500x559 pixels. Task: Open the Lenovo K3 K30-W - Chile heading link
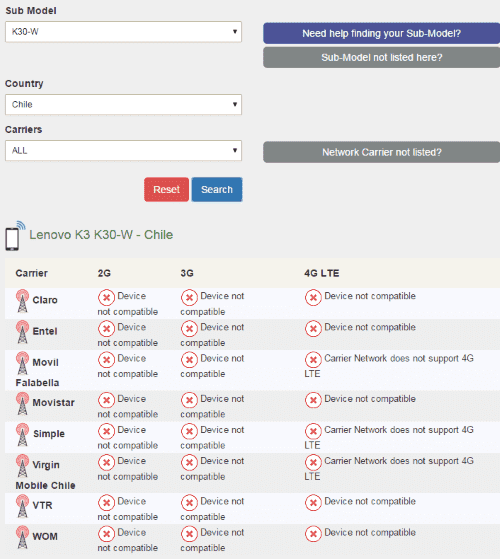tap(101, 235)
